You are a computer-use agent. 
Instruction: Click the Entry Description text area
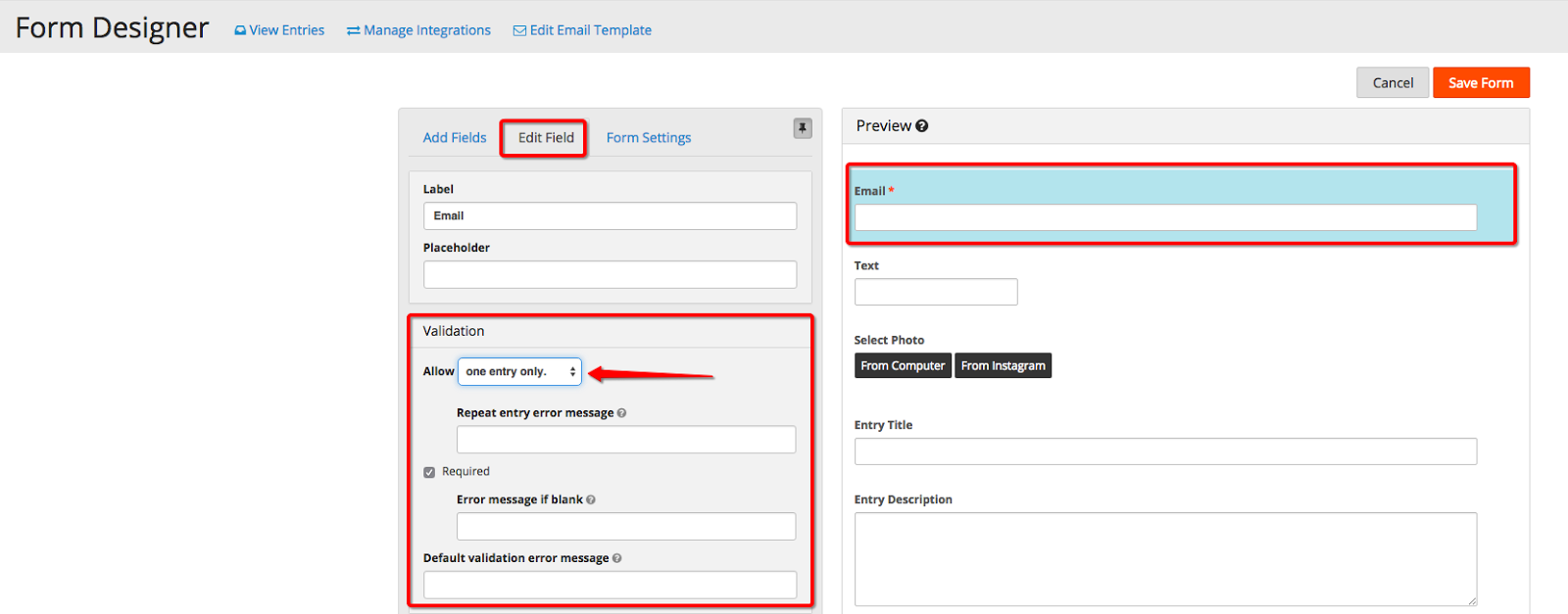coord(1164,558)
